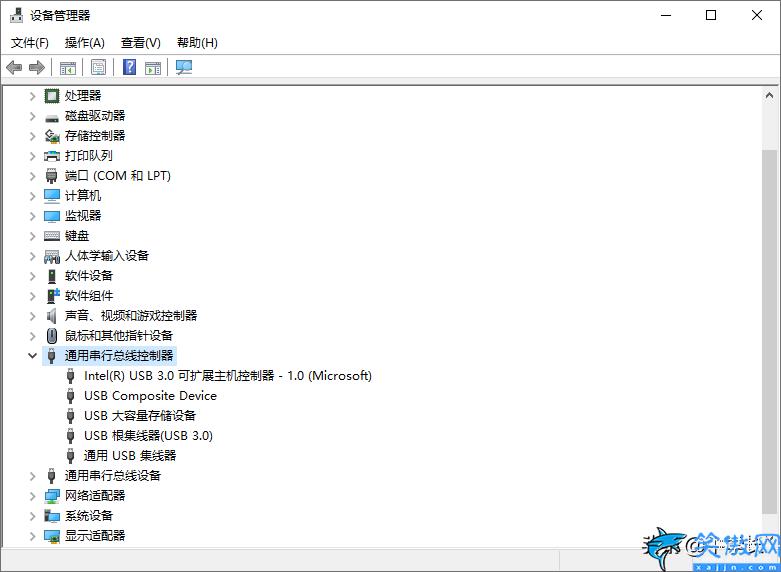The height and width of the screenshot is (572, 781).
Task: Expand the 监视器 node arrow
Action: coord(32,216)
